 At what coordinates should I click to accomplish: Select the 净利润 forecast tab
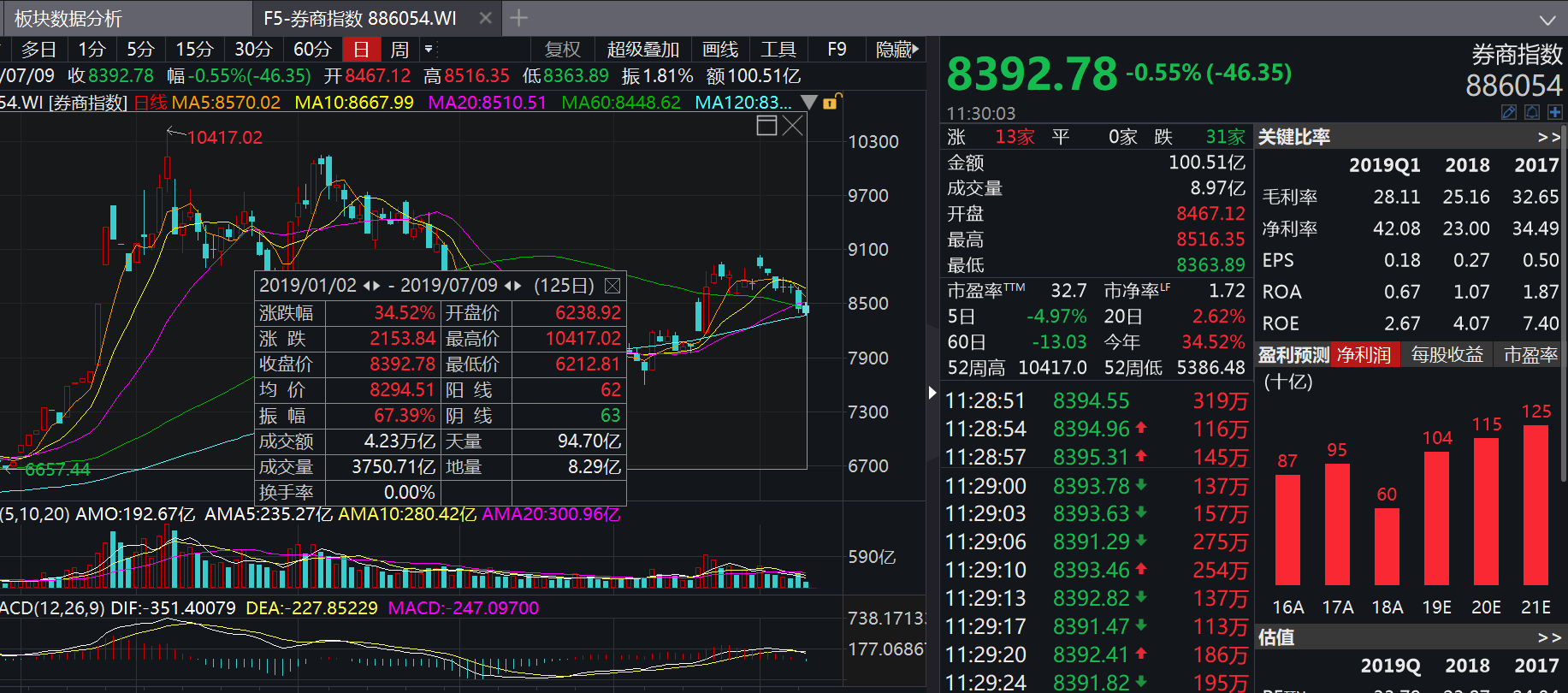tap(1364, 355)
